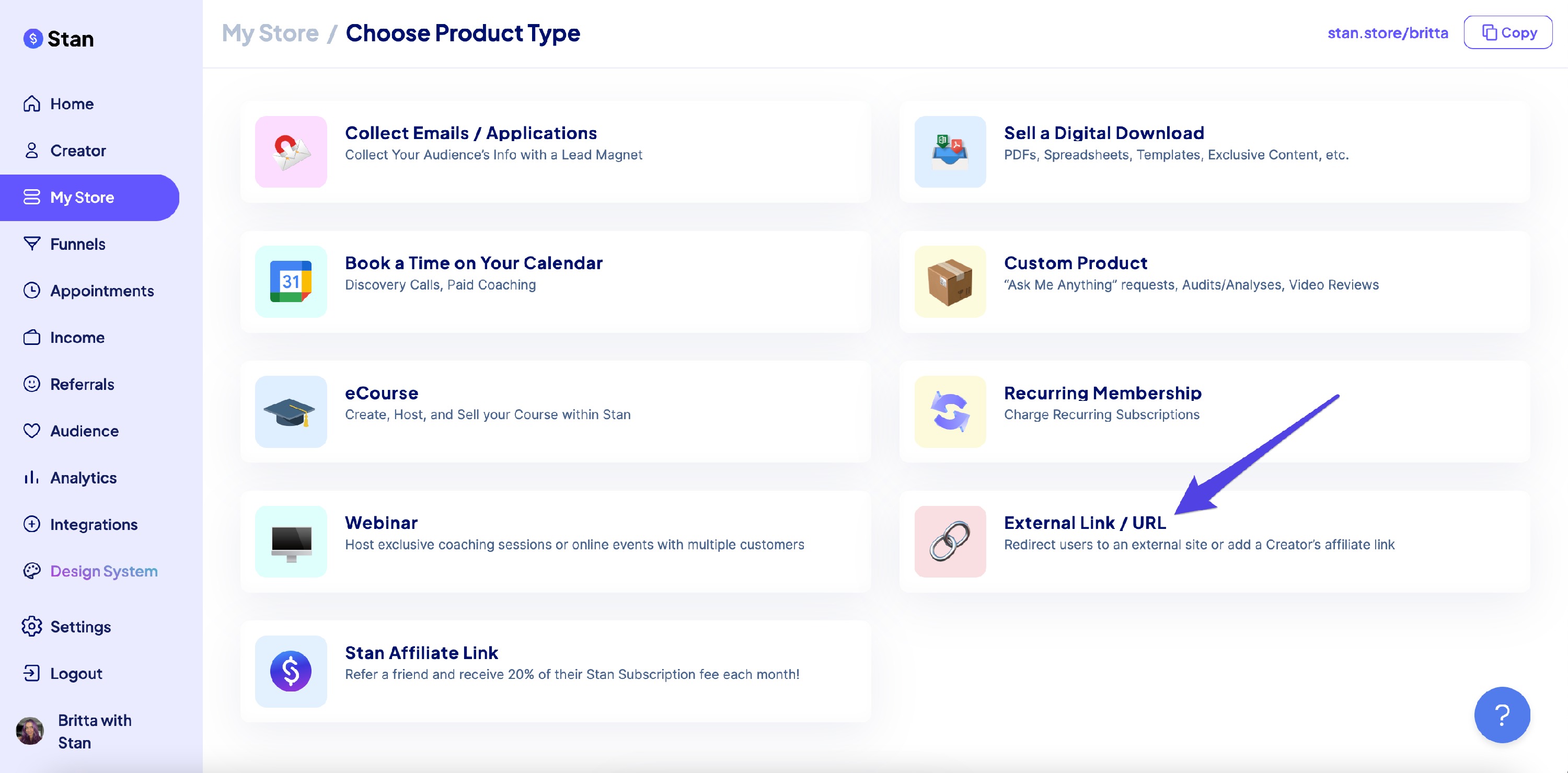
Task: Open the stan.store/britta link
Action: pos(1388,32)
